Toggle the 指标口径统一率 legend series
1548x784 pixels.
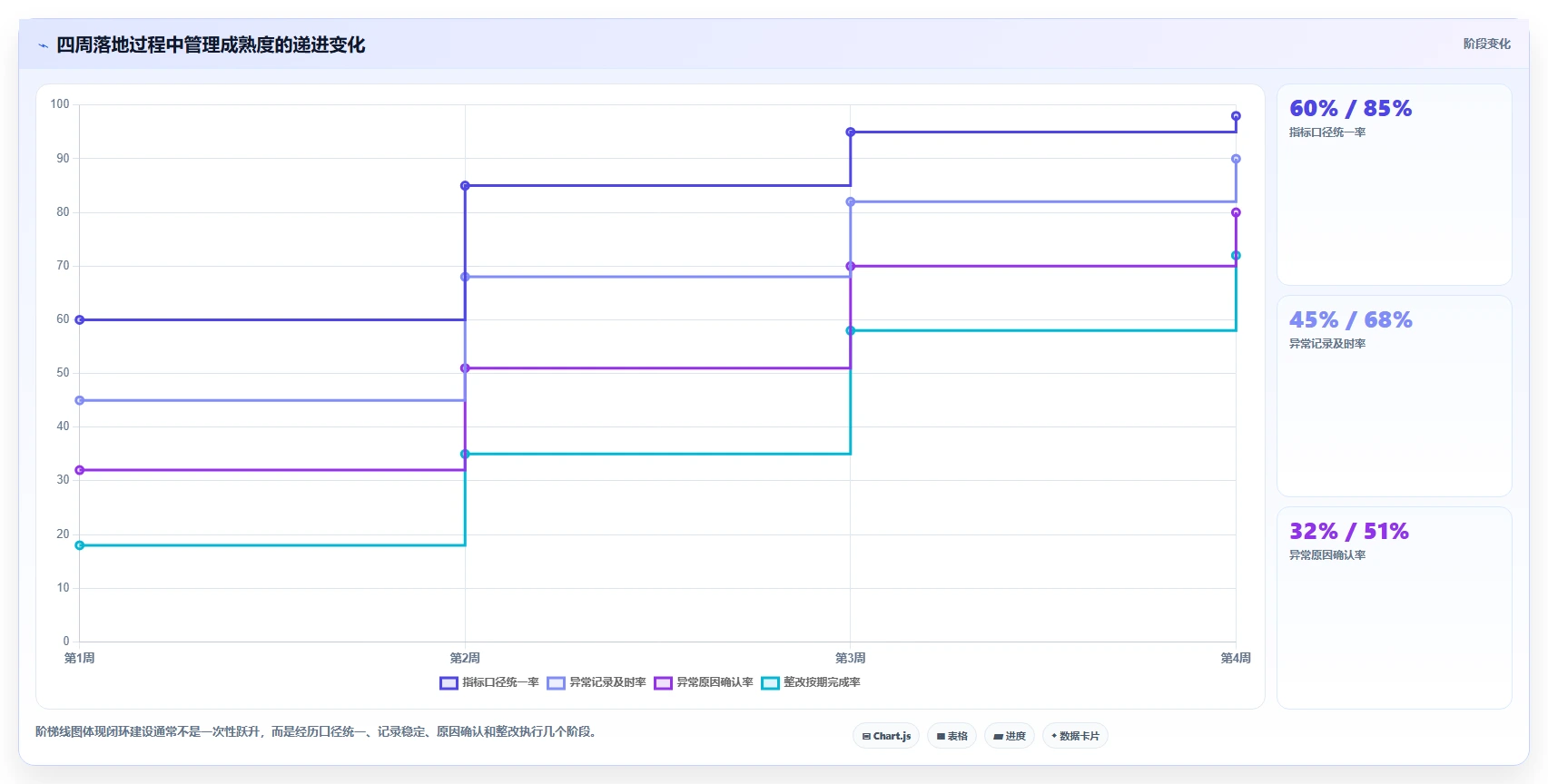tap(489, 682)
